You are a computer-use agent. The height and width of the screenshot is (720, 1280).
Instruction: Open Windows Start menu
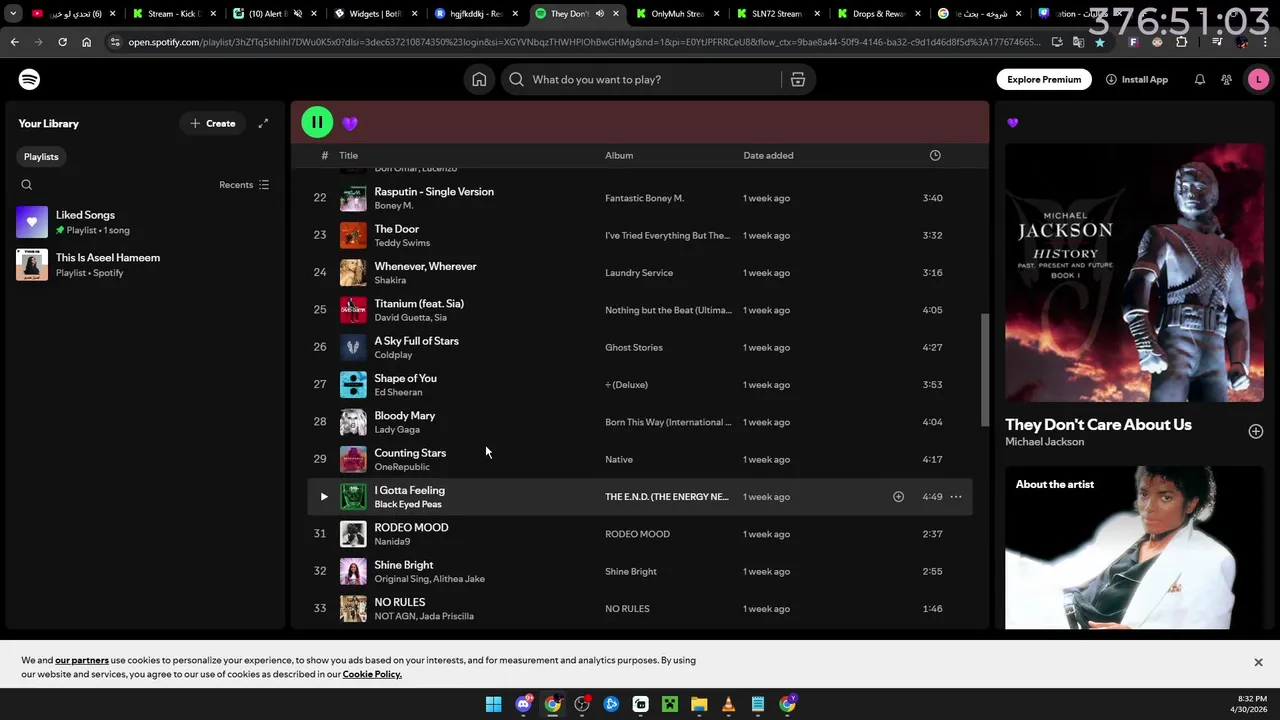point(493,704)
